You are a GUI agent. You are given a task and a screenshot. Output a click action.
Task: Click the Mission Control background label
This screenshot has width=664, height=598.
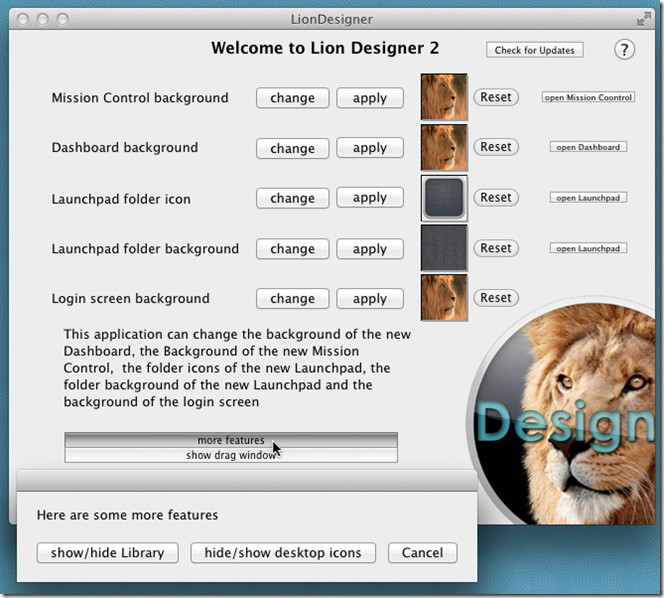(140, 98)
